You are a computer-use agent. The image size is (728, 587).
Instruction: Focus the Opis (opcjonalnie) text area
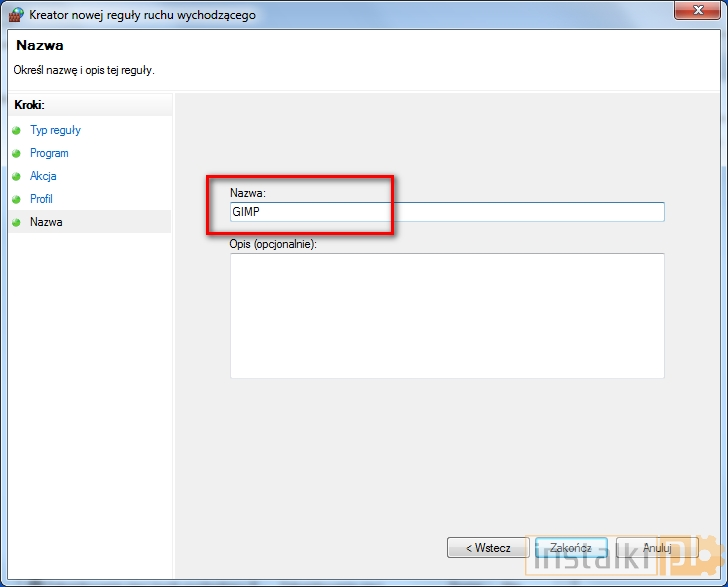coord(447,316)
